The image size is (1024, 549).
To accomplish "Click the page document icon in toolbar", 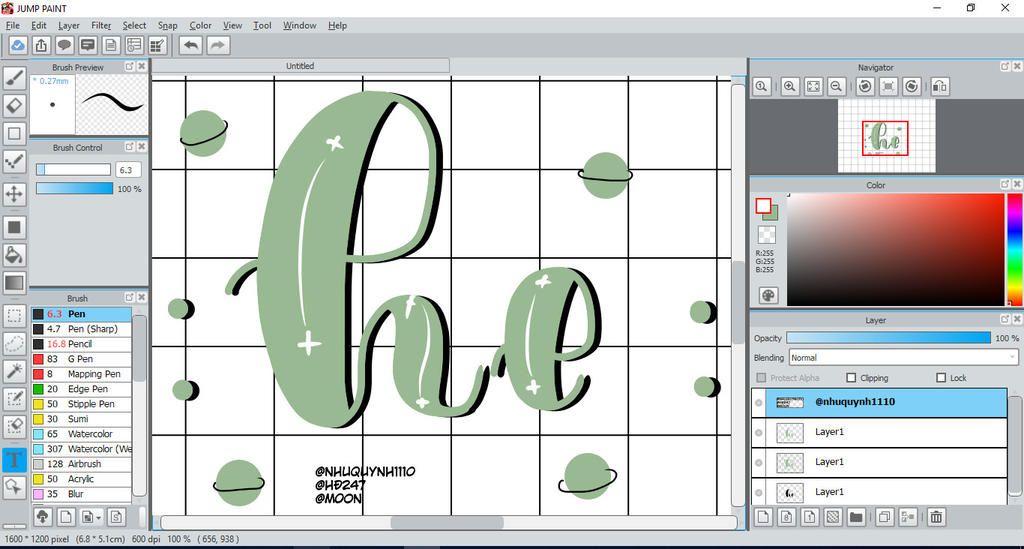I will point(111,45).
